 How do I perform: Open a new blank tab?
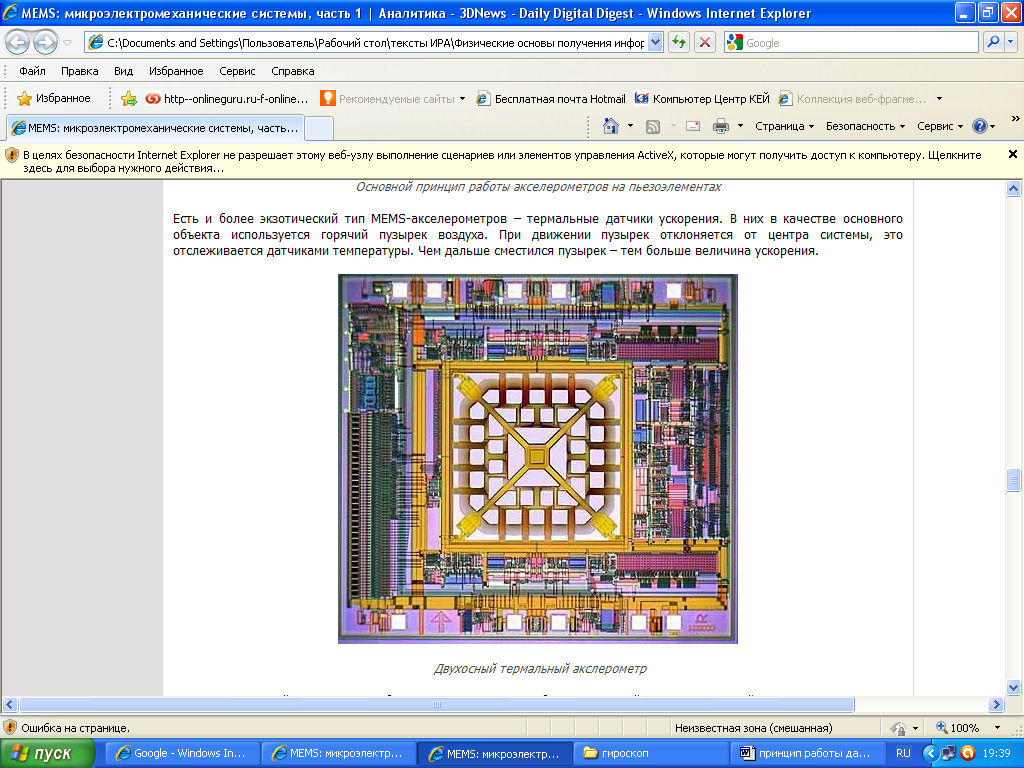click(319, 128)
